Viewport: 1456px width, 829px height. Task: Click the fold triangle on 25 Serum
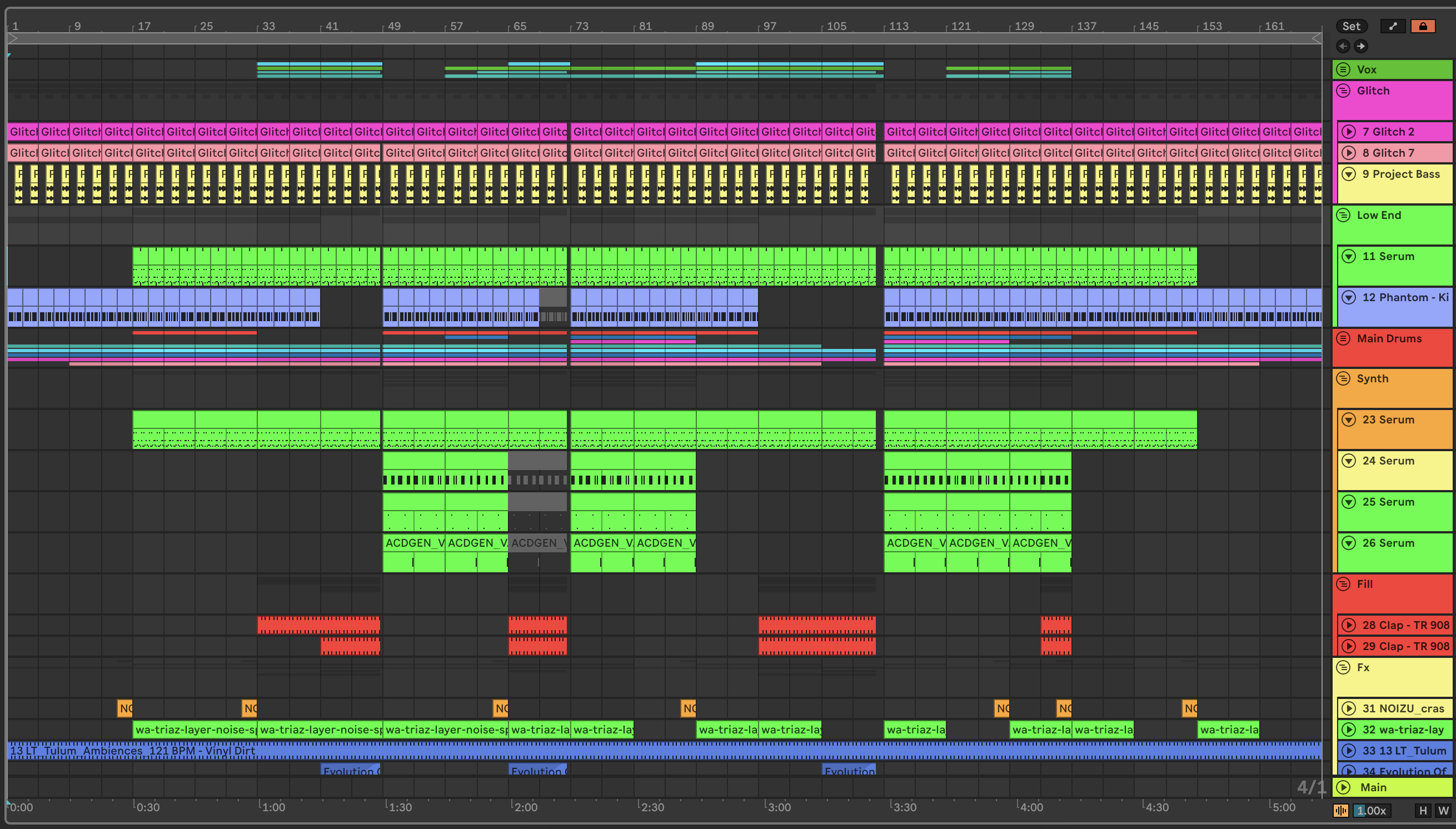tap(1349, 502)
